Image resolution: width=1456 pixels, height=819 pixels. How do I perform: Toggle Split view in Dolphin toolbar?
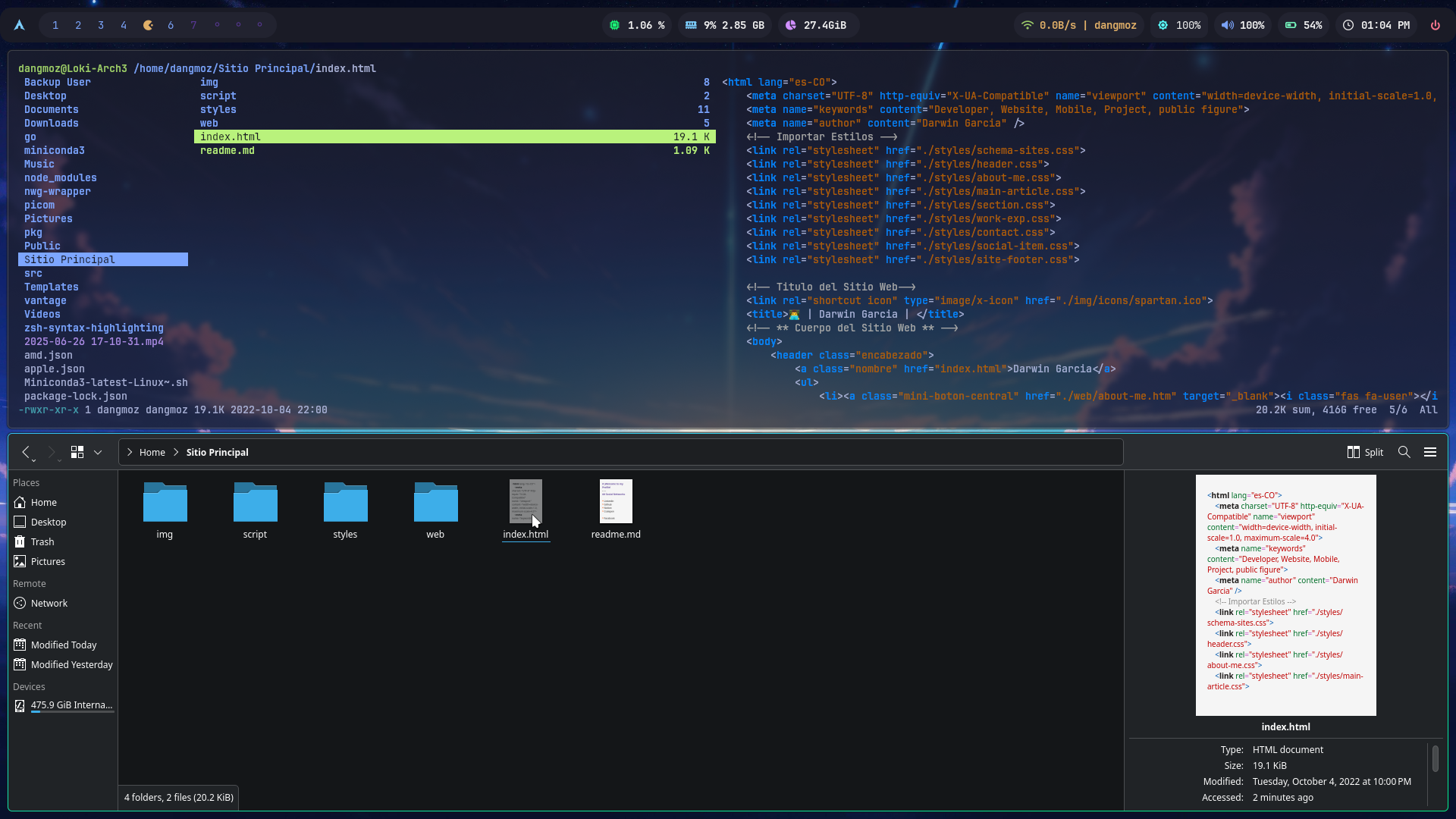1365,452
